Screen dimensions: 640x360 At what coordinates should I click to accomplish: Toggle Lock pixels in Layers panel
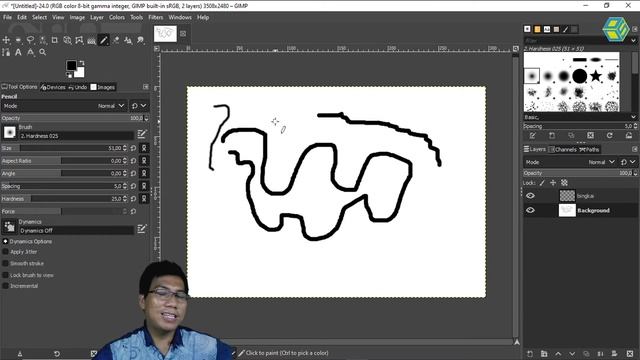coord(542,183)
